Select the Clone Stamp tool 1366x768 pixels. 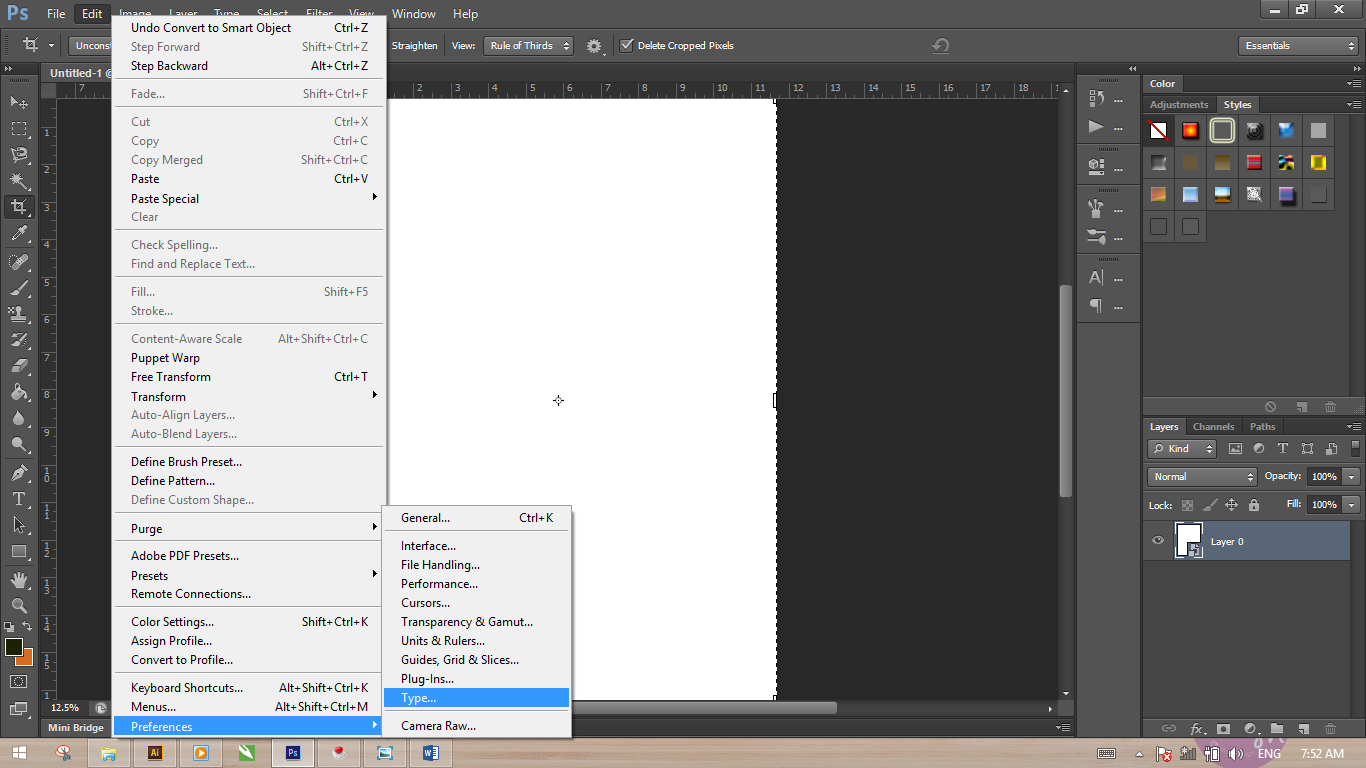[18, 314]
